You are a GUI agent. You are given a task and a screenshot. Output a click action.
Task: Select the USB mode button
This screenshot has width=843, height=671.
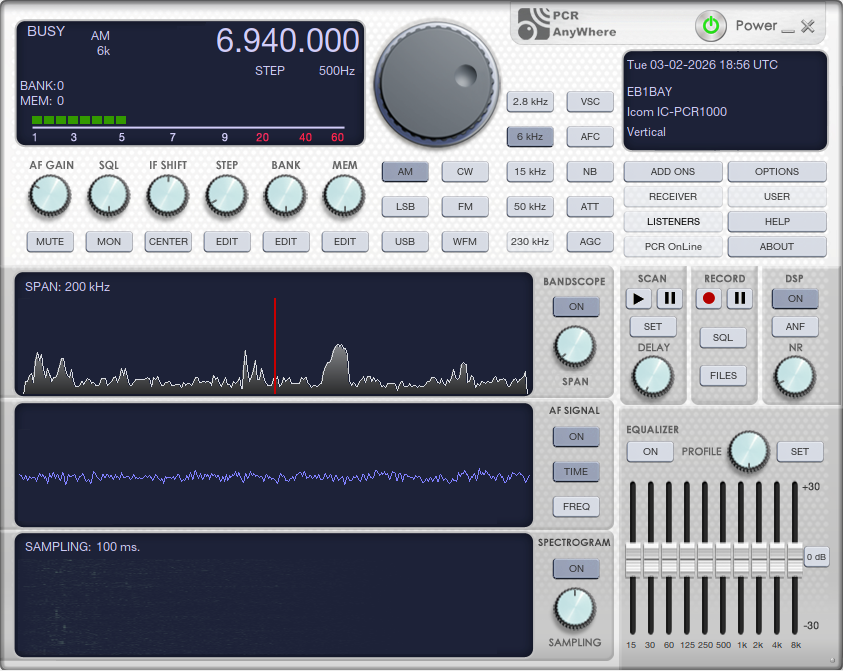405,242
